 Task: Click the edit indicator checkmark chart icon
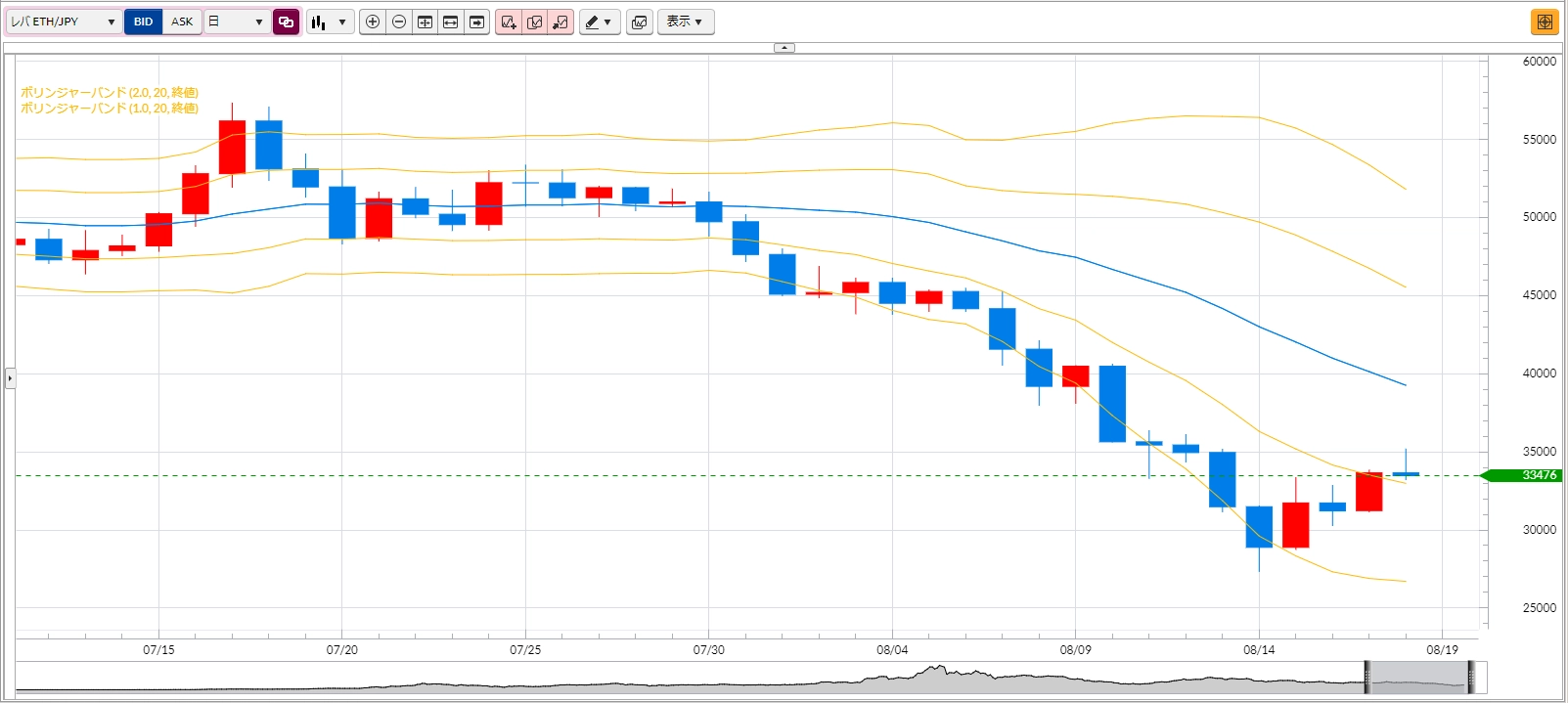(535, 22)
